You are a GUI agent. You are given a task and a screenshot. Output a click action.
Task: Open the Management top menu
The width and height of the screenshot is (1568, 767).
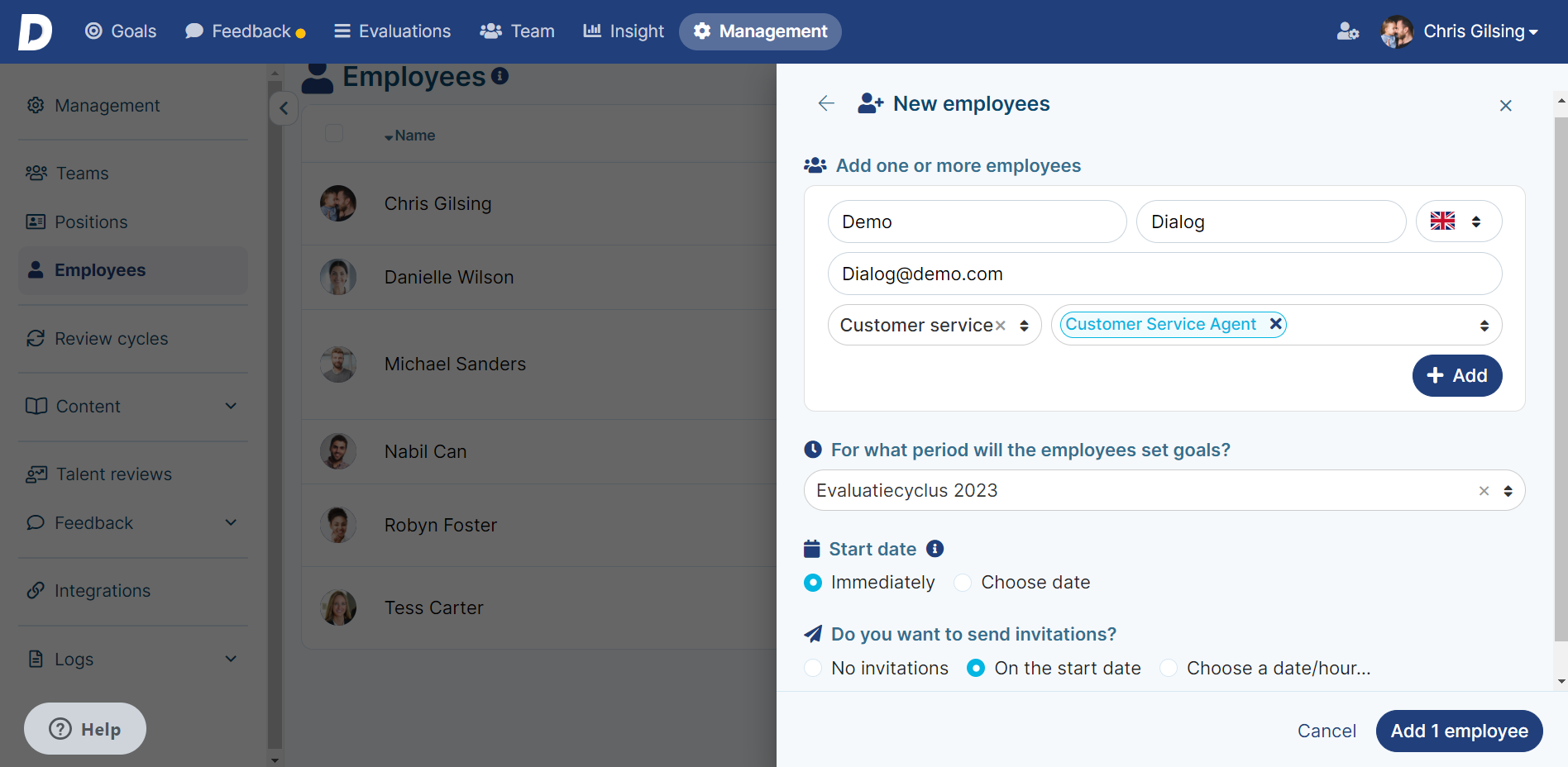pos(760,31)
